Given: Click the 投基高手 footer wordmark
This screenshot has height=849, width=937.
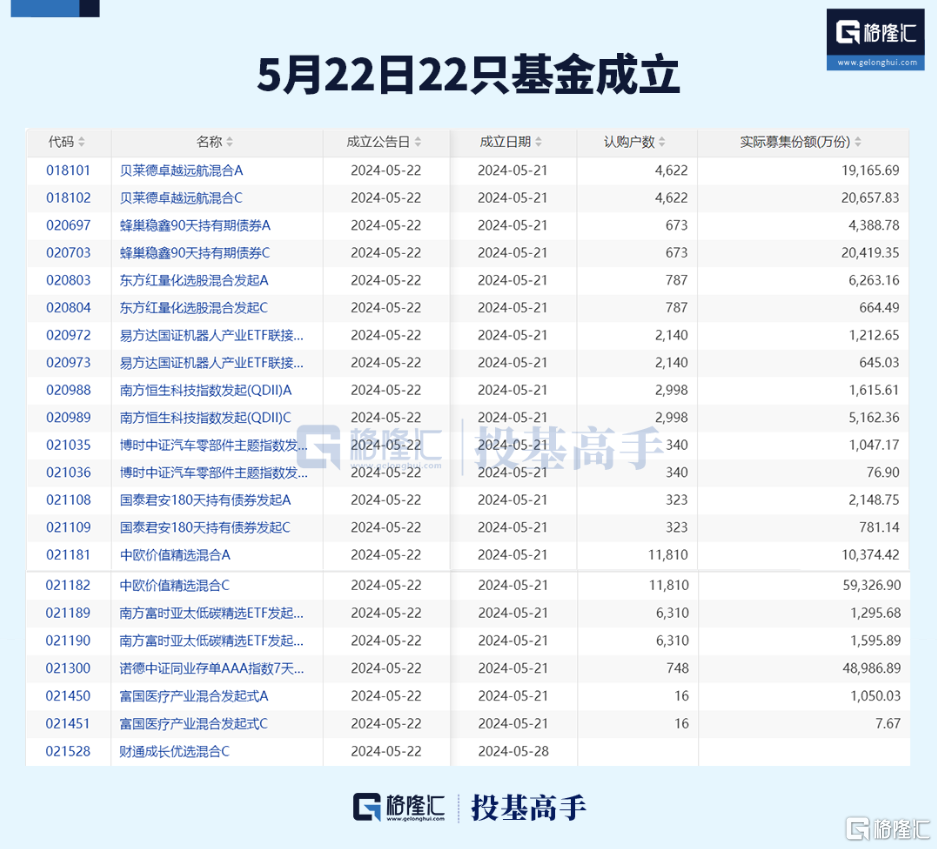Looking at the screenshot, I should (x=528, y=808).
